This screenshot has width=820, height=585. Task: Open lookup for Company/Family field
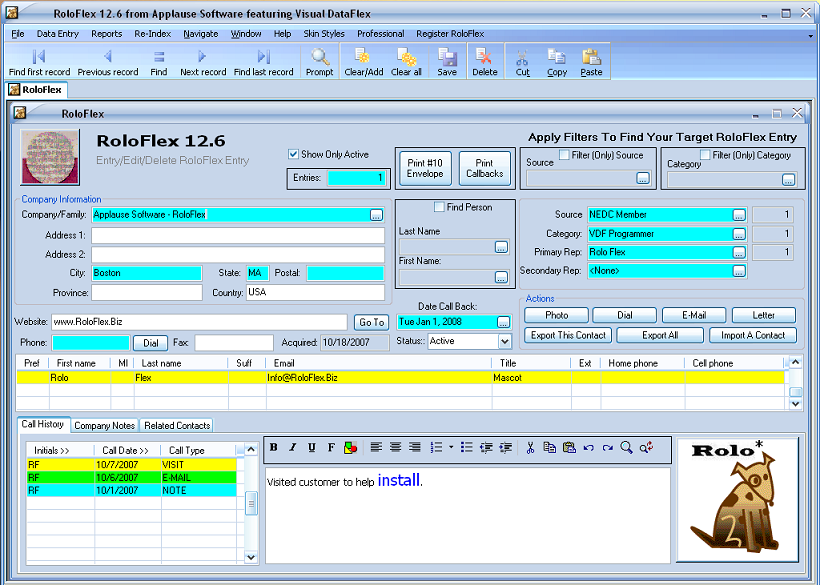tap(376, 215)
